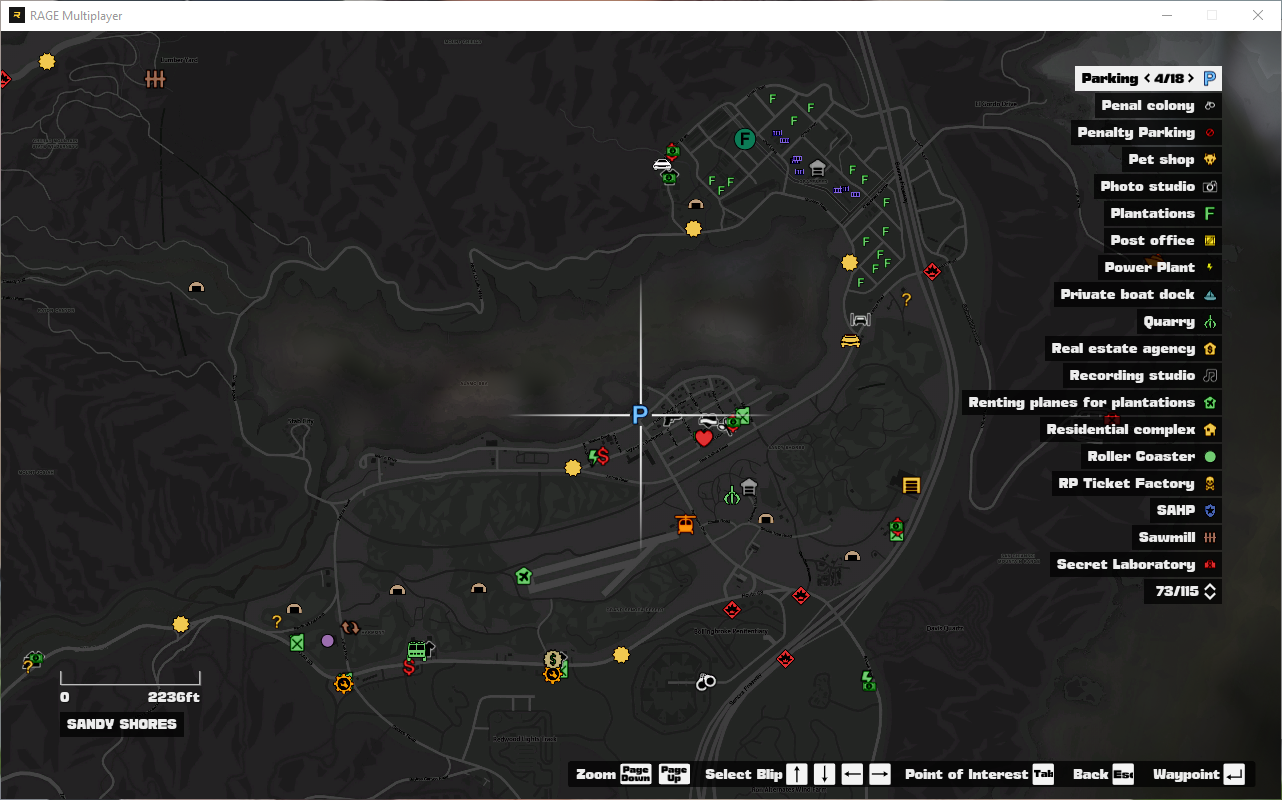Click the green quarry blip on the map
This screenshot has height=800, width=1282.
(732, 494)
